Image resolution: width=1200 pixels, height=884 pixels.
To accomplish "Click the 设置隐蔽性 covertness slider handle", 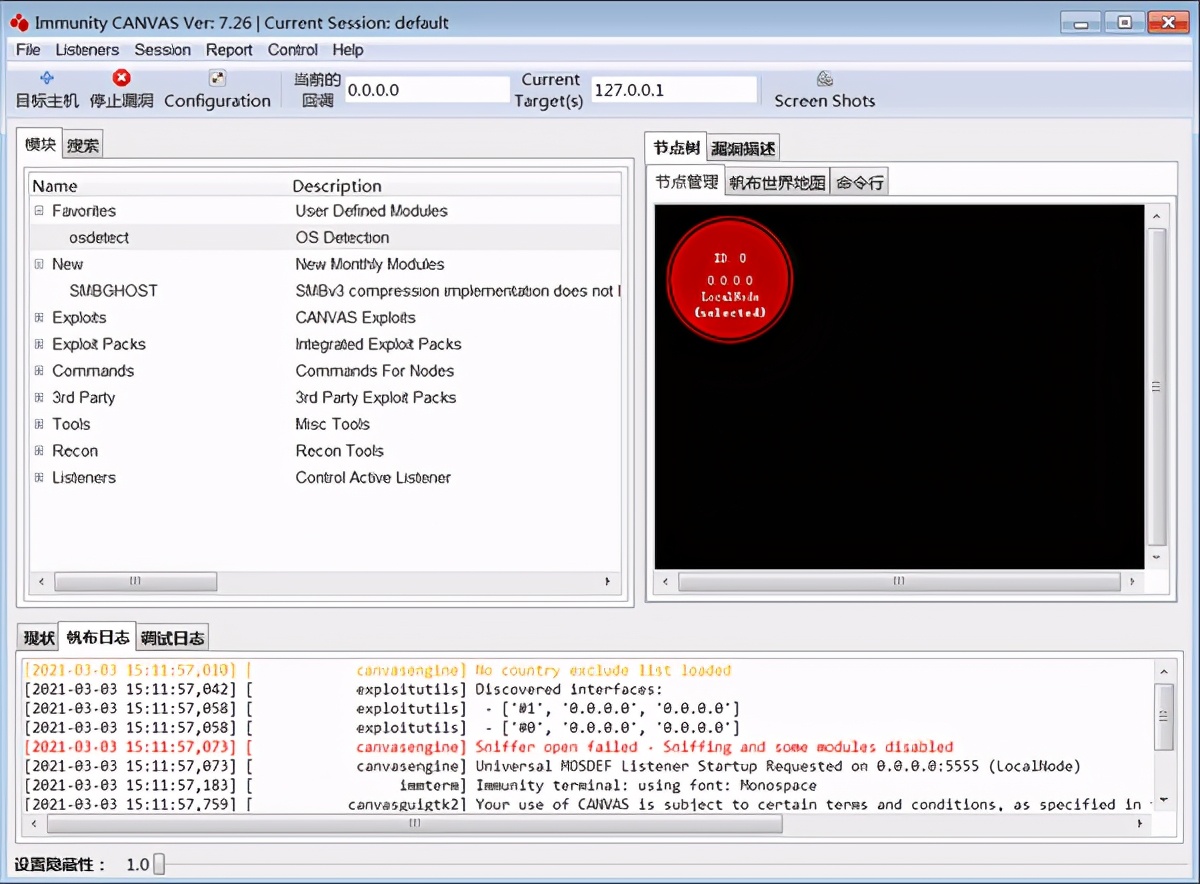I will coord(158,864).
